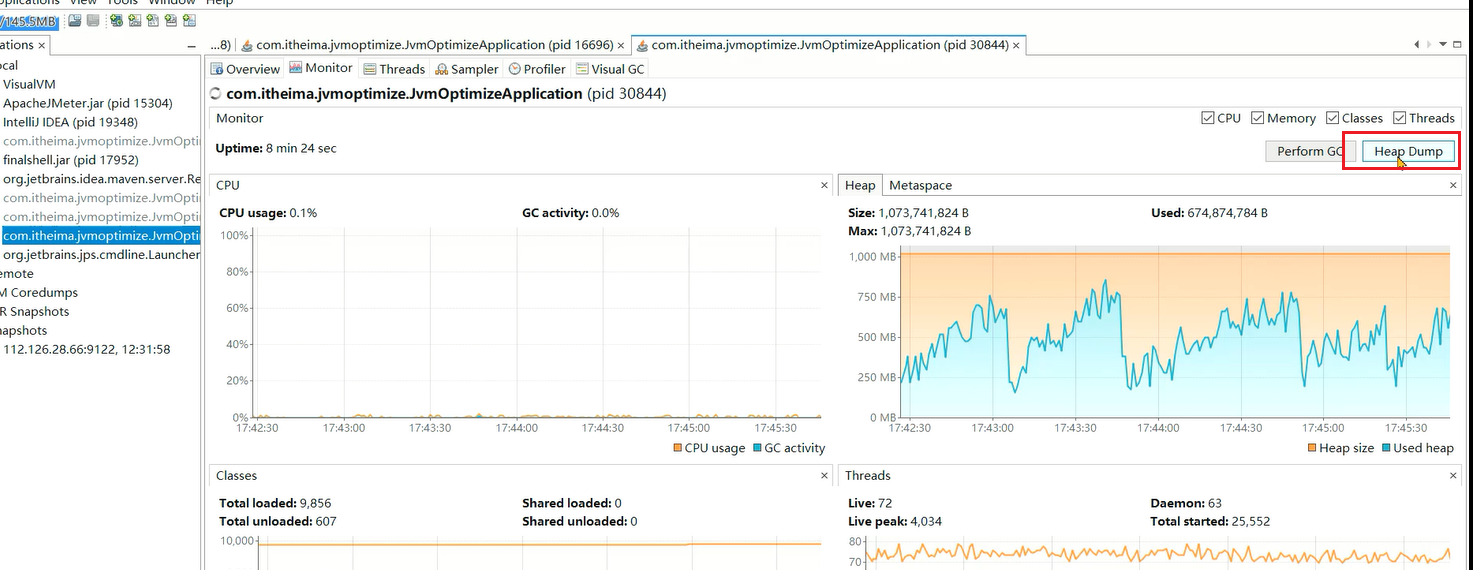The width and height of the screenshot is (1473, 570).
Task: Switch to the Sampler tab
Action: (x=467, y=69)
